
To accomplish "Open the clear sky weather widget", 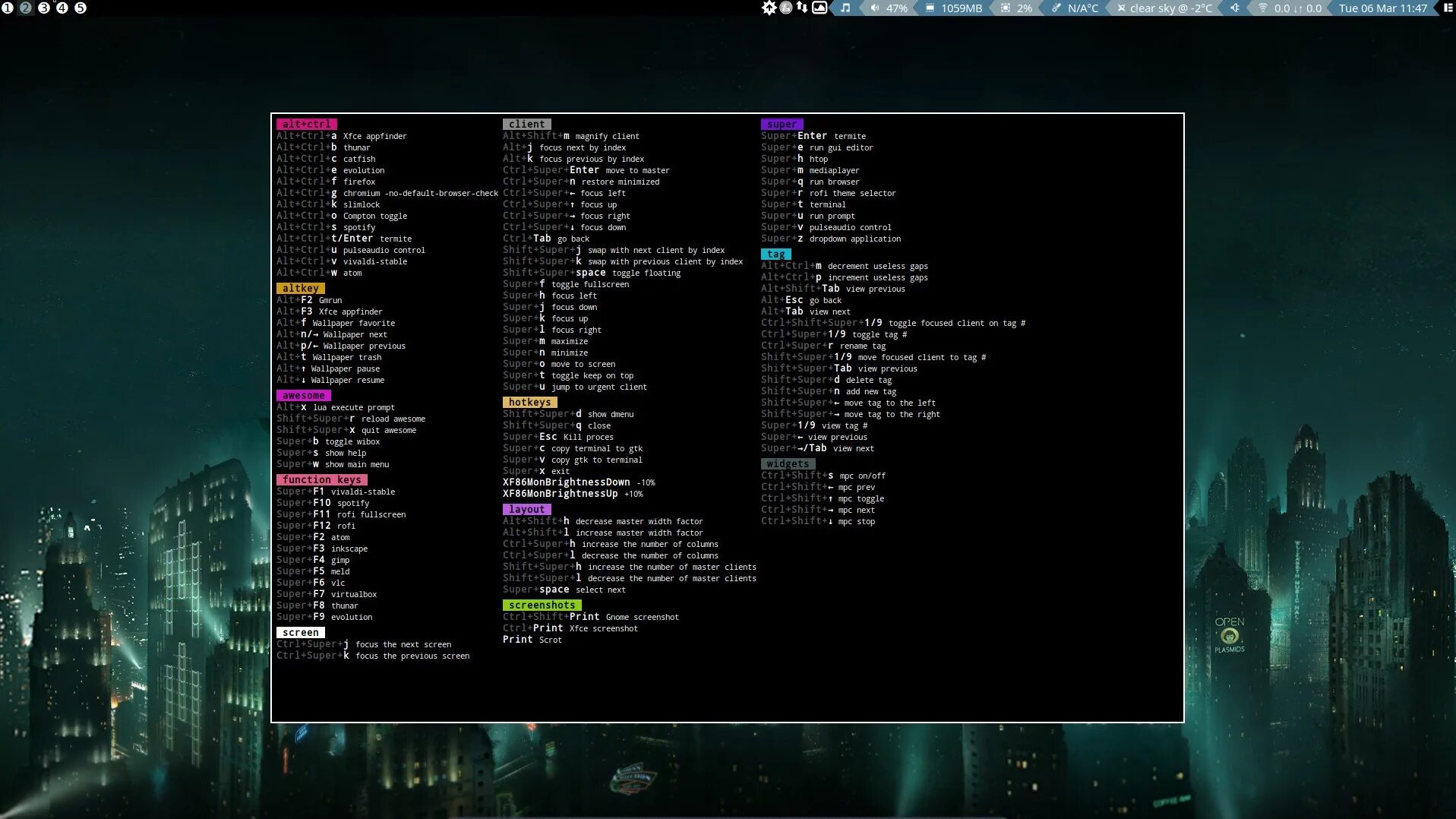I will [1164, 8].
